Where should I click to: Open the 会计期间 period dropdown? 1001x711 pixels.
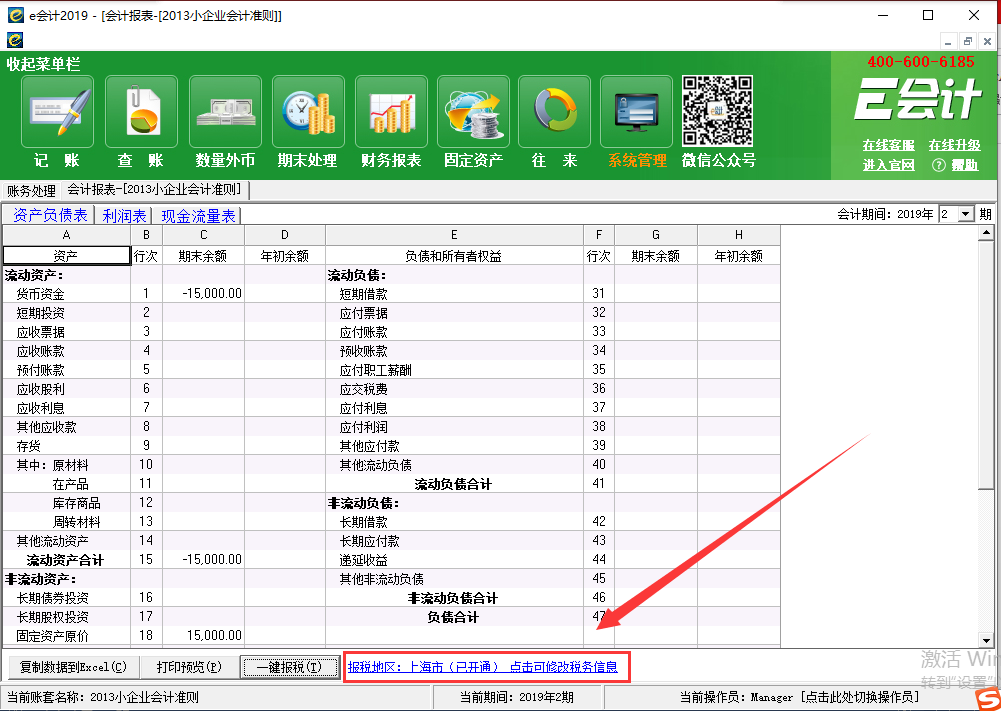point(966,214)
